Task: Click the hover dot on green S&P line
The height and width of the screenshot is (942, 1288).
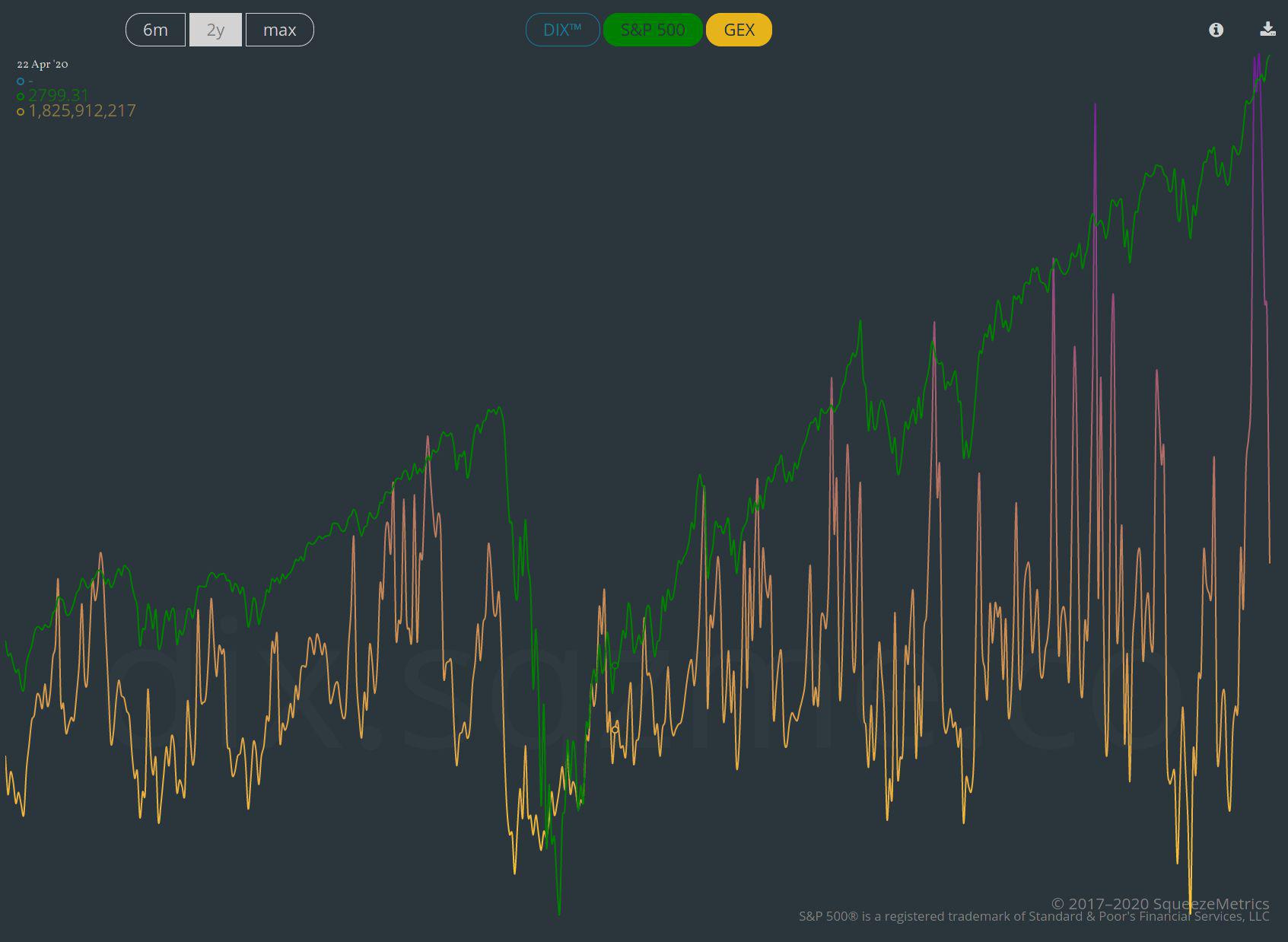Action: click(615, 666)
